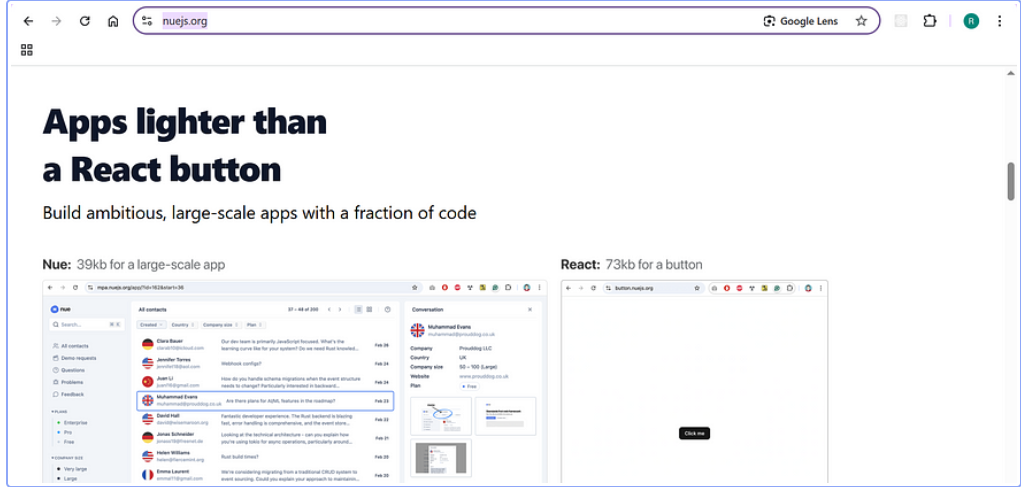Collapse the COMPANY SIZE section in Nue demo
1021x487 pixels.
68,458
